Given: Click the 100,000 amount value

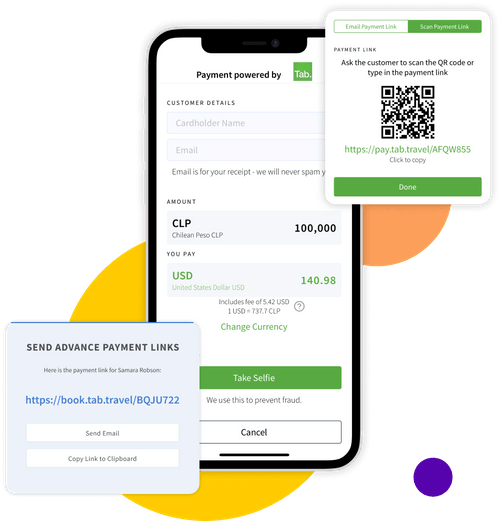Looking at the screenshot, I should 315,228.
